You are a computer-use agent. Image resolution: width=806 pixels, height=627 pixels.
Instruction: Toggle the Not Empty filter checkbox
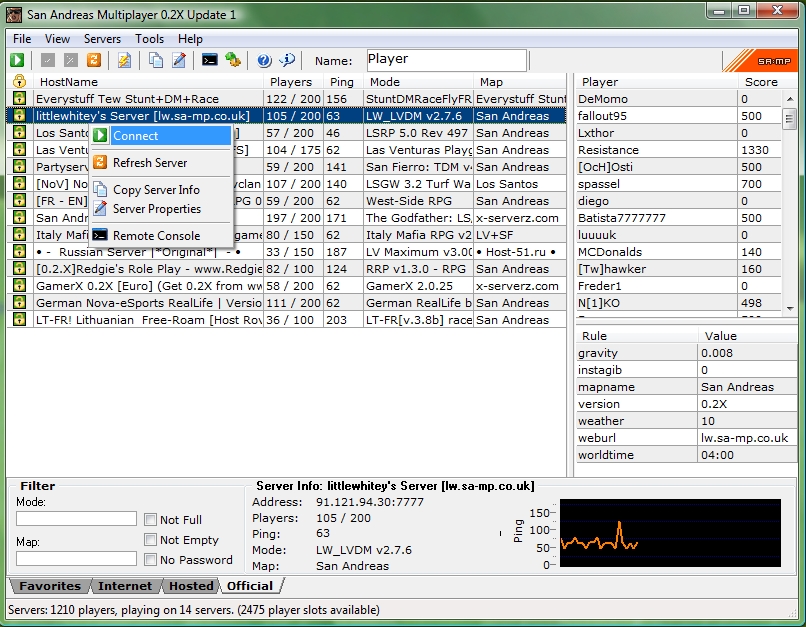pos(150,540)
